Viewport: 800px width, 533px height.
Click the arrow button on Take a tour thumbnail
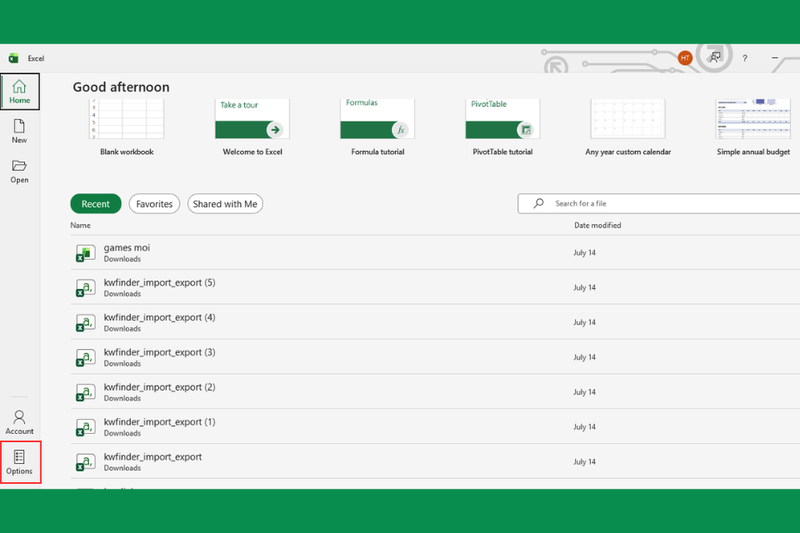click(275, 130)
